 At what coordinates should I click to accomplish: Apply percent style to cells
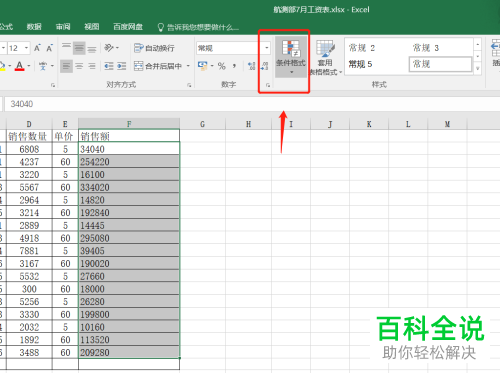(x=222, y=66)
